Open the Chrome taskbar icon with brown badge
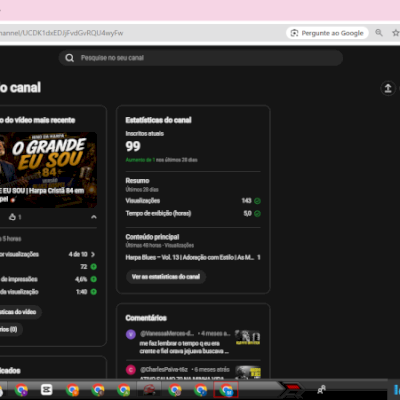 click(98, 389)
